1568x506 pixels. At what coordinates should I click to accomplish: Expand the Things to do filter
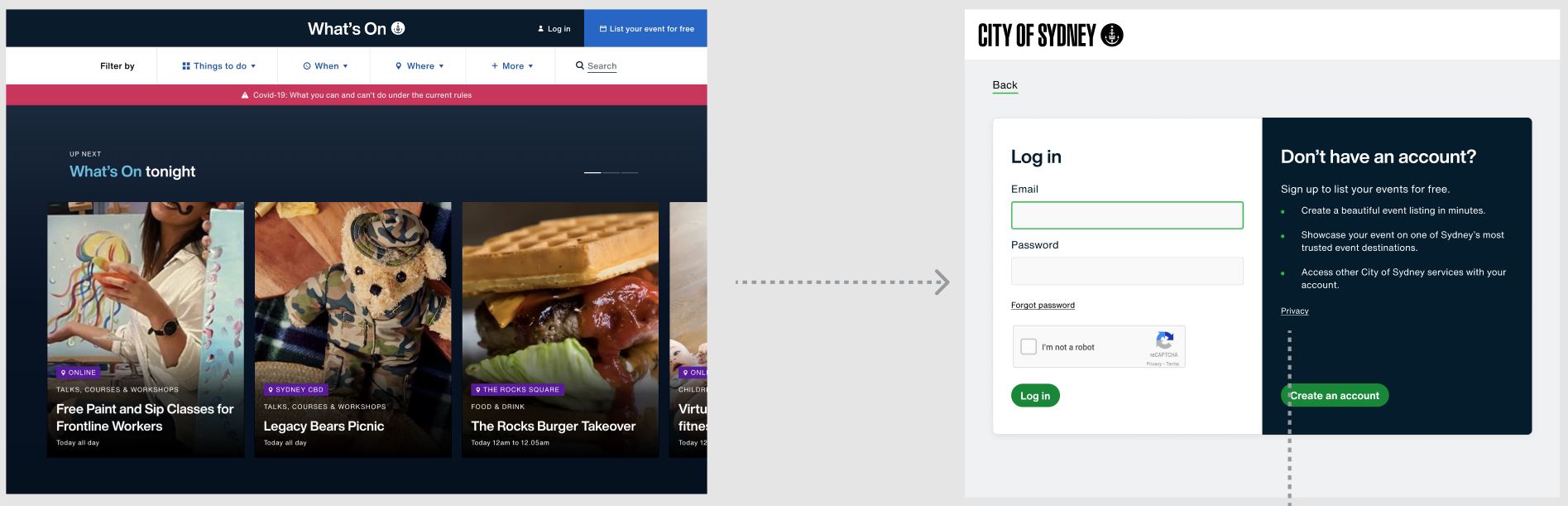[218, 66]
